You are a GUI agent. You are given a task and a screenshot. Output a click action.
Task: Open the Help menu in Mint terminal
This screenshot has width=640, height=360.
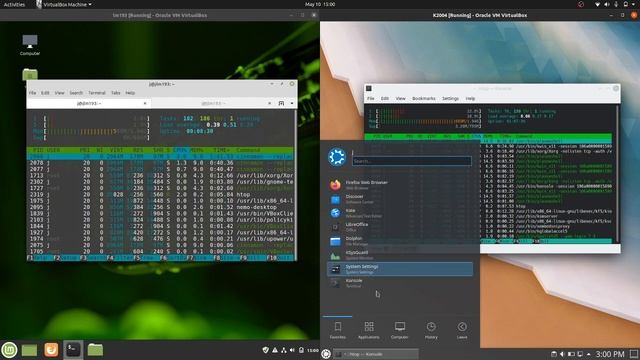tap(130, 93)
